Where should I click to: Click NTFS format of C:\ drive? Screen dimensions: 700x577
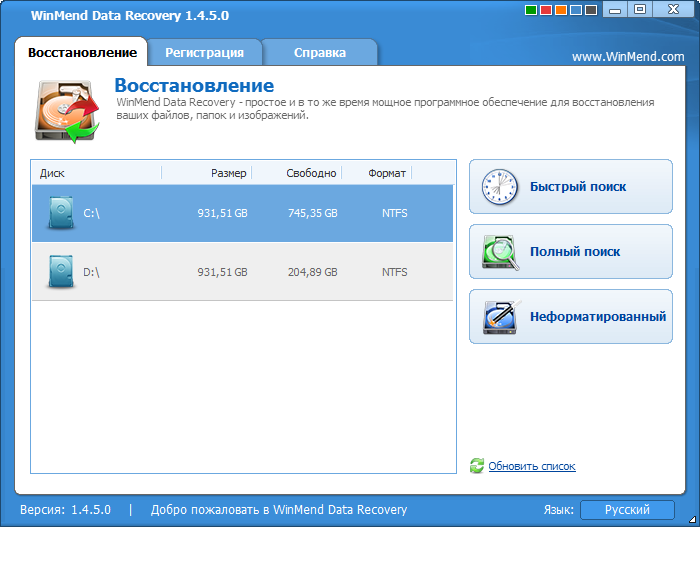click(x=395, y=213)
